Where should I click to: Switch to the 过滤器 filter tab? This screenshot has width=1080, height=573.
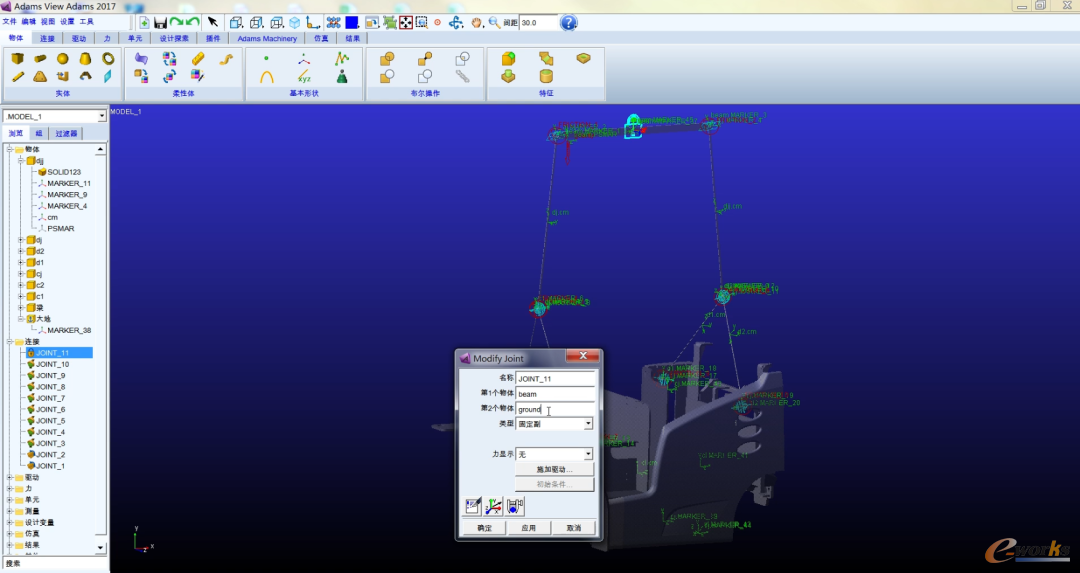tap(66, 134)
